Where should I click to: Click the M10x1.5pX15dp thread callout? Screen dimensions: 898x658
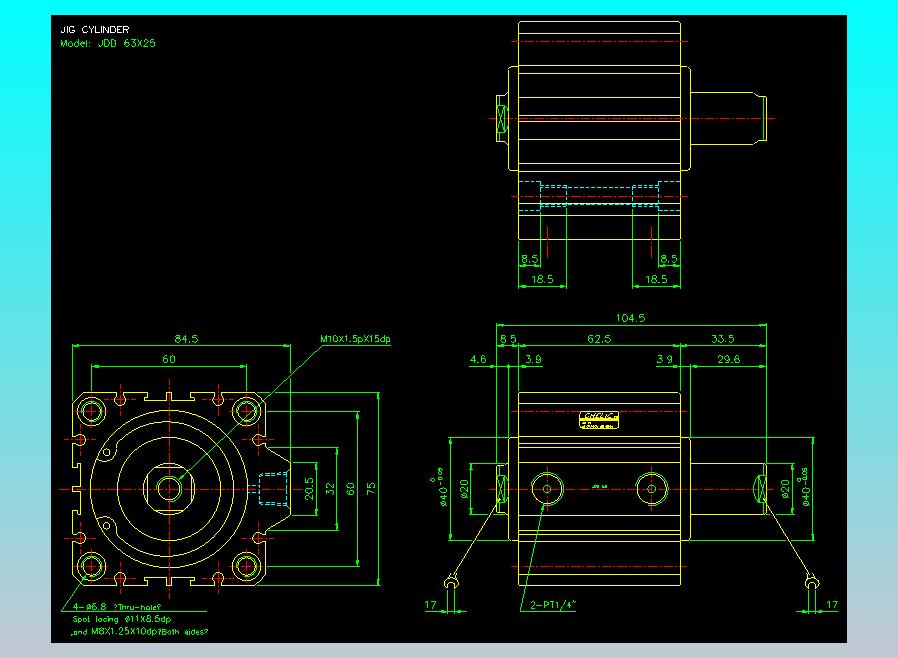(355, 339)
